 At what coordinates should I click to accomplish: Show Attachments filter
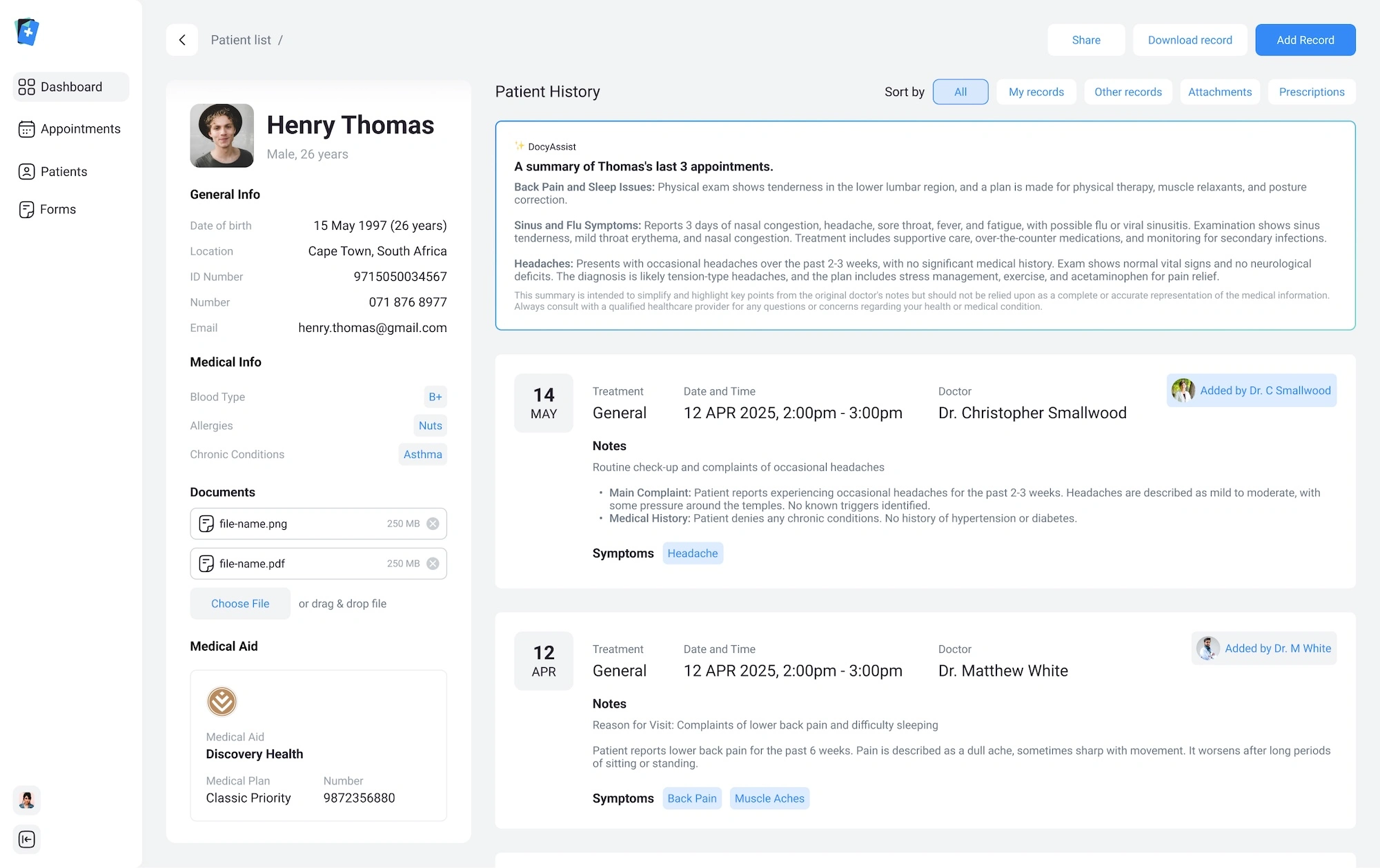tap(1219, 92)
